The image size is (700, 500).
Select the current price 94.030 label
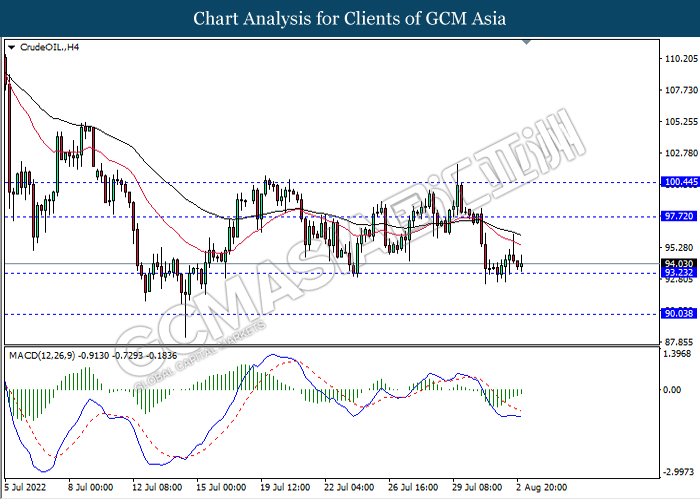[x=679, y=264]
